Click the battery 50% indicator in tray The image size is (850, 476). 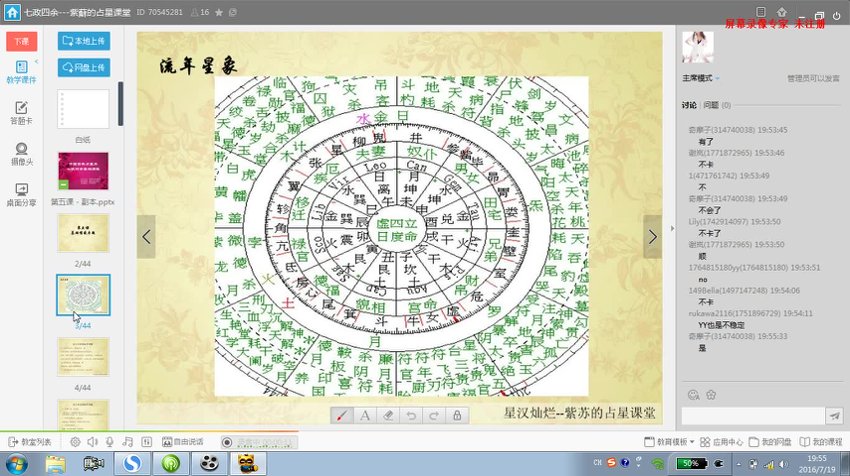pos(691,464)
